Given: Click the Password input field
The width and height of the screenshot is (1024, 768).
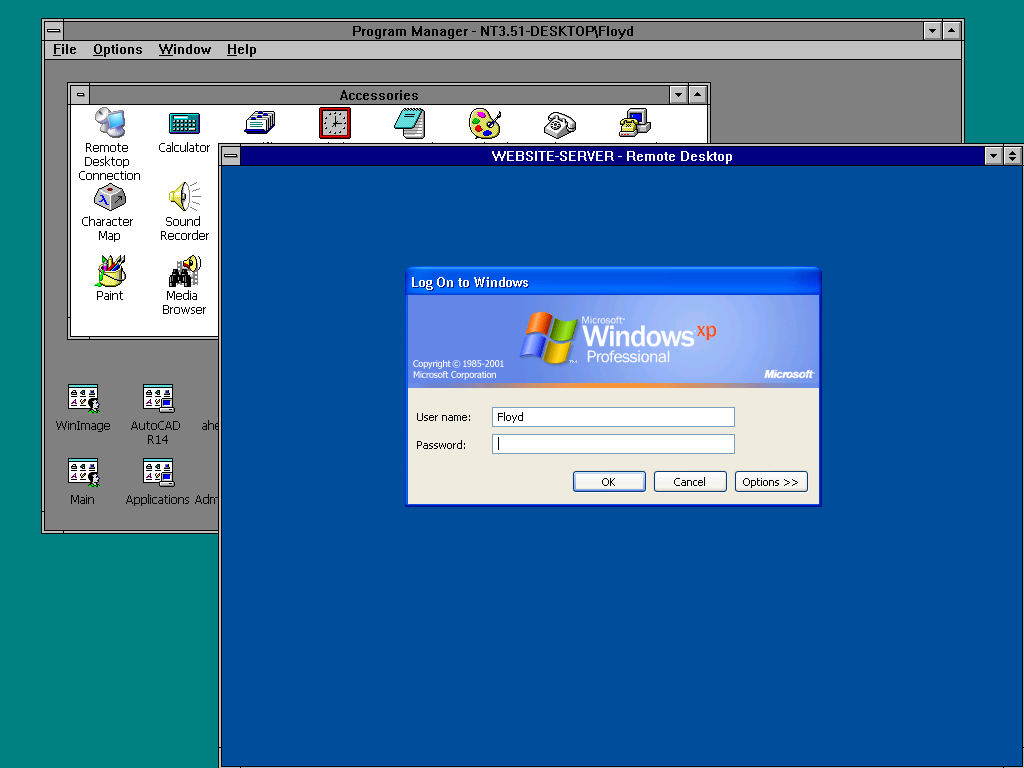Looking at the screenshot, I should [x=613, y=444].
